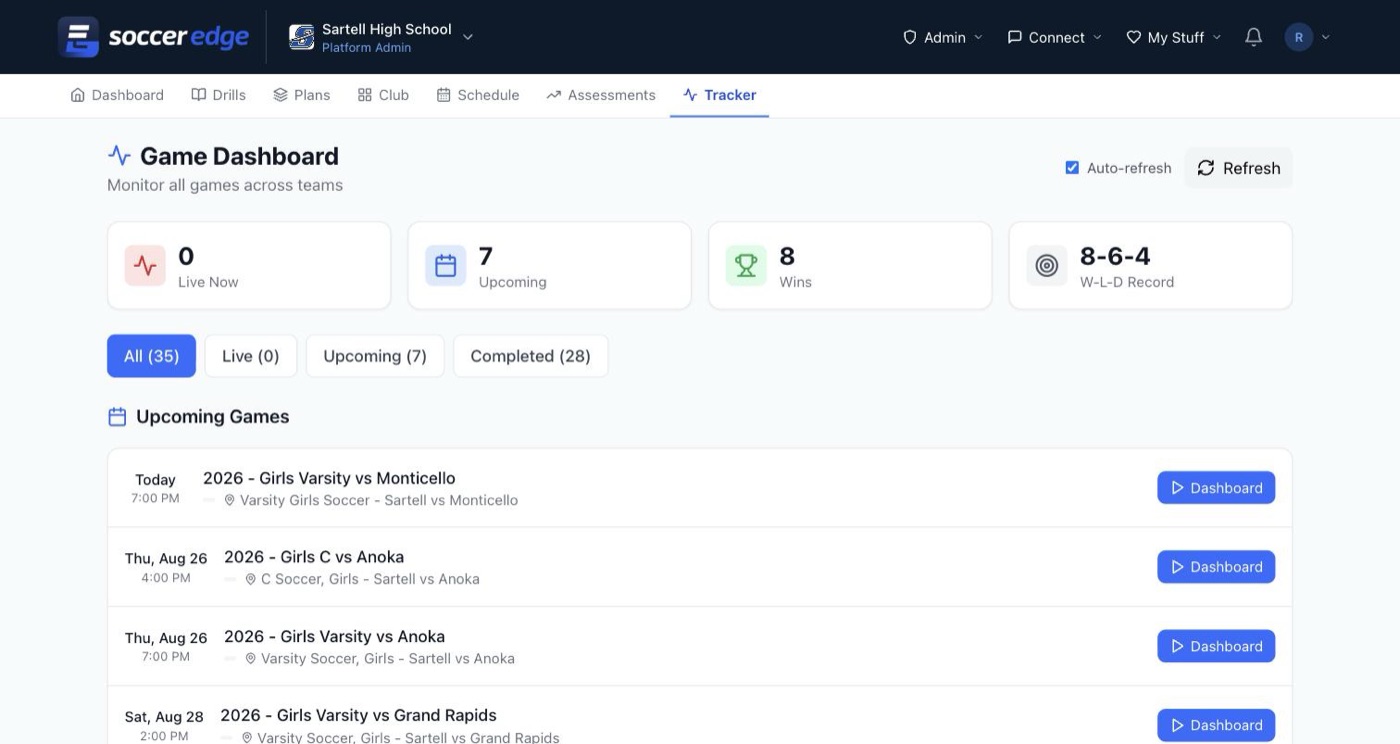Go to the Dashboard nav tab
This screenshot has width=1400, height=744.
click(117, 95)
